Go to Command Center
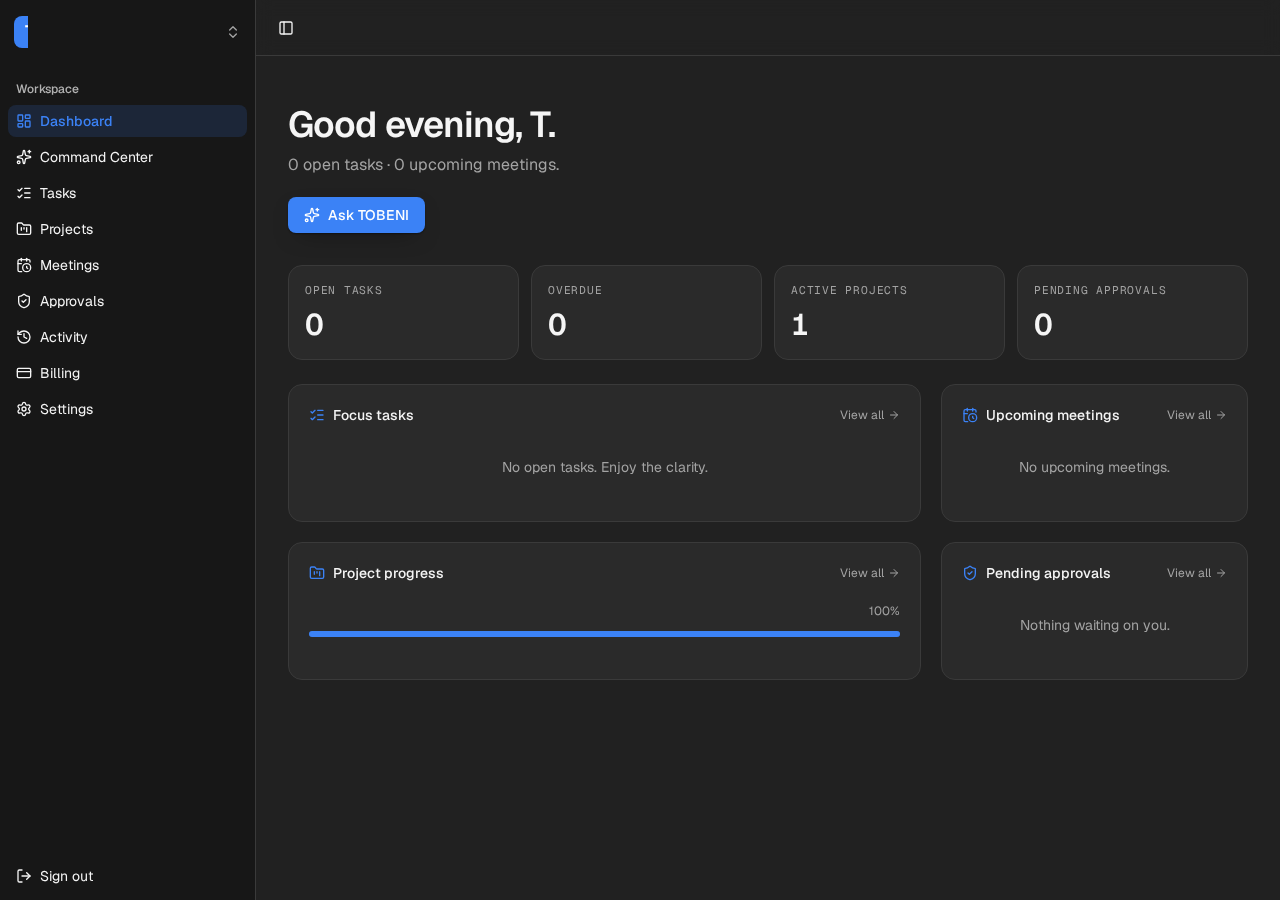This screenshot has width=1280, height=900. 127,157
